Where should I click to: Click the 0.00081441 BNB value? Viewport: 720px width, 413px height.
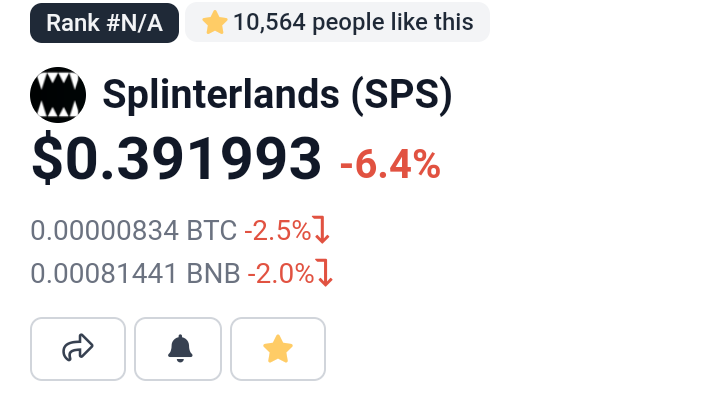coord(135,273)
